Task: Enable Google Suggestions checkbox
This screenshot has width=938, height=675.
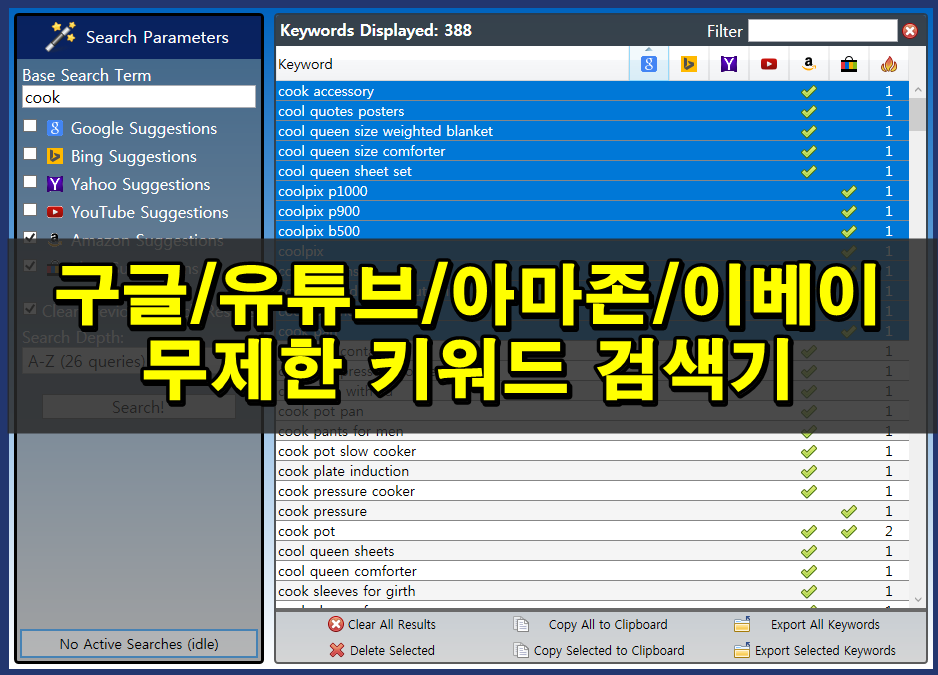Action: click(30, 126)
